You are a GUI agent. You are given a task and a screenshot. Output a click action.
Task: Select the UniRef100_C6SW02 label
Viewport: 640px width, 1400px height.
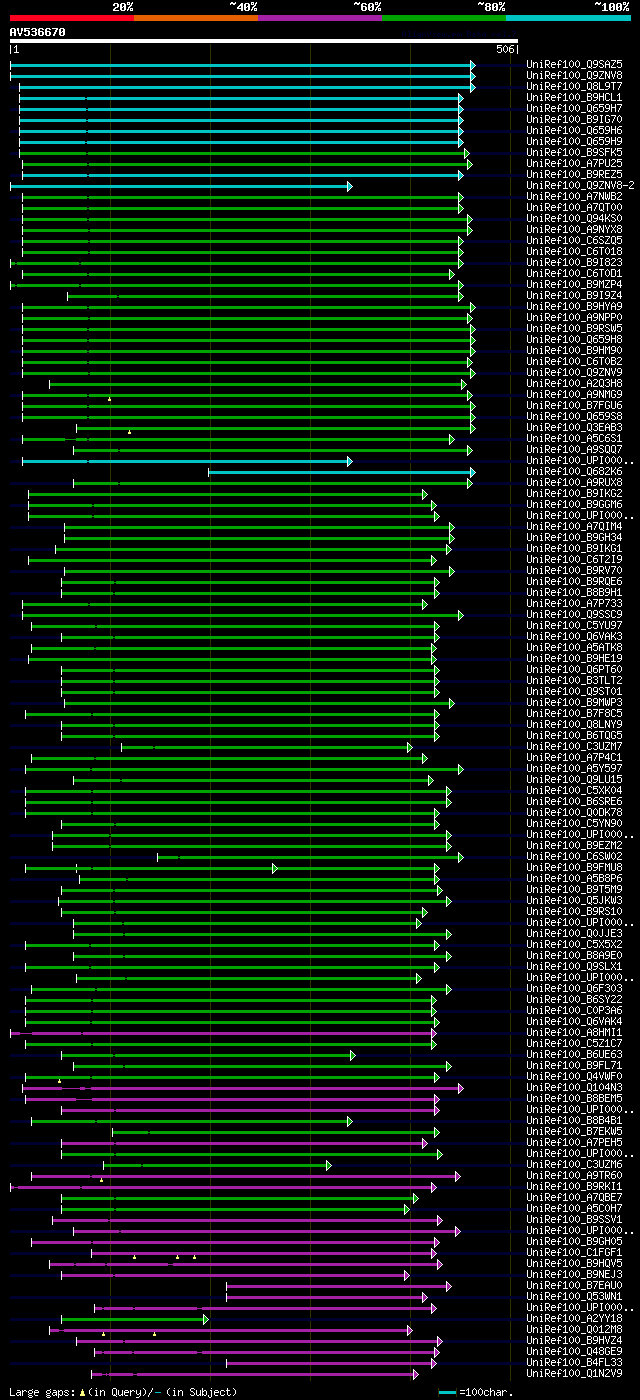click(x=576, y=856)
